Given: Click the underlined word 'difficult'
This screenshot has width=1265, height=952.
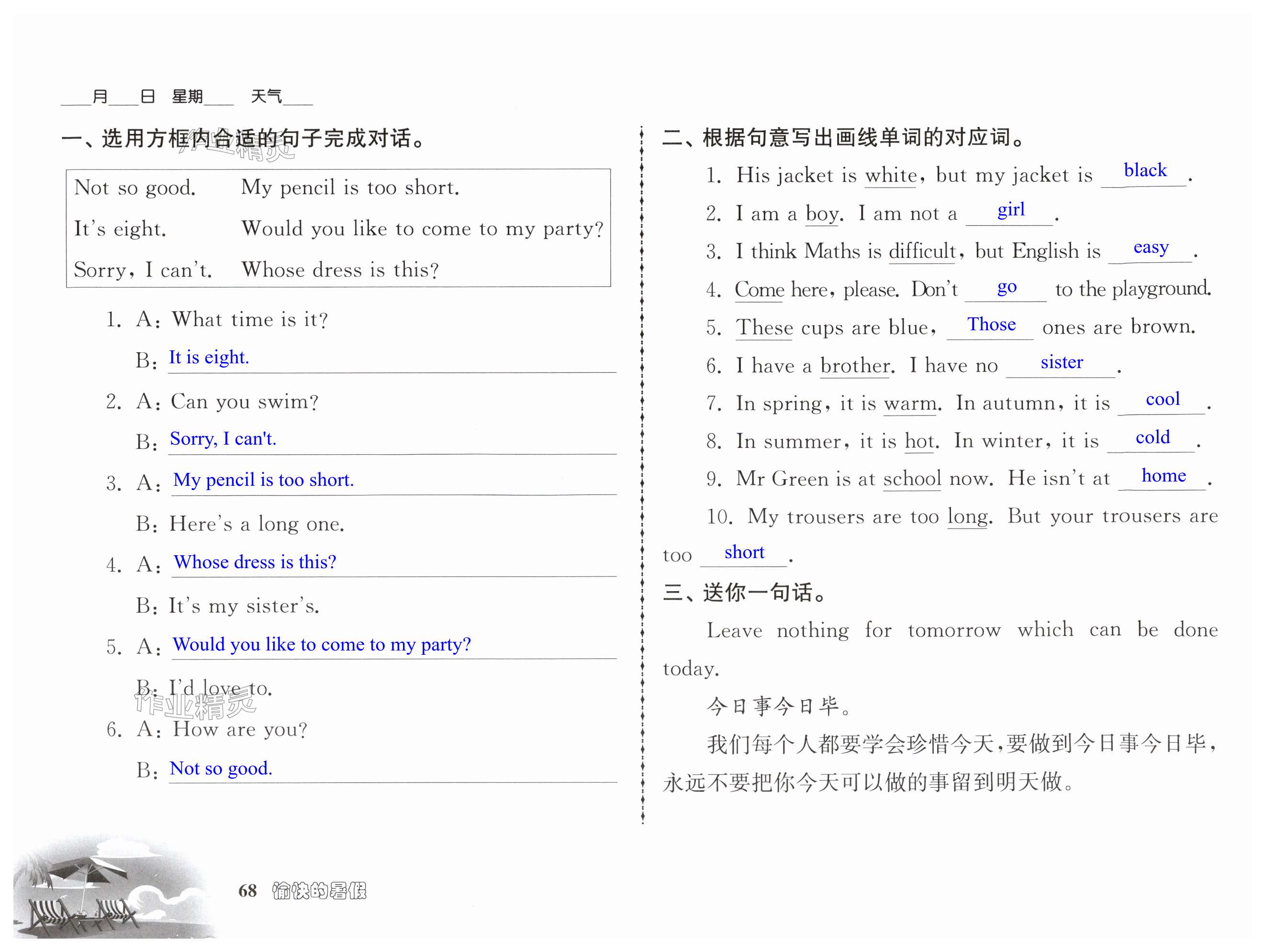Looking at the screenshot, I should pos(922,252).
